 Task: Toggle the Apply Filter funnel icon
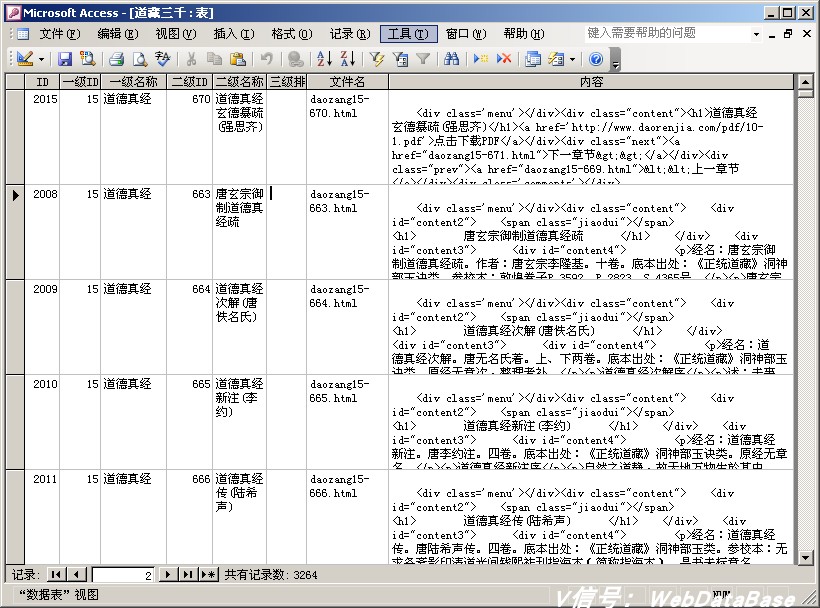(x=423, y=59)
